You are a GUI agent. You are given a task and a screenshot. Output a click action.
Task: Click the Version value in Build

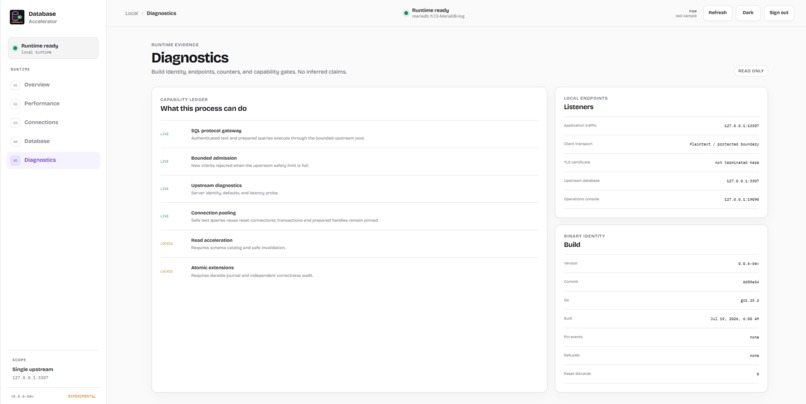(748, 264)
